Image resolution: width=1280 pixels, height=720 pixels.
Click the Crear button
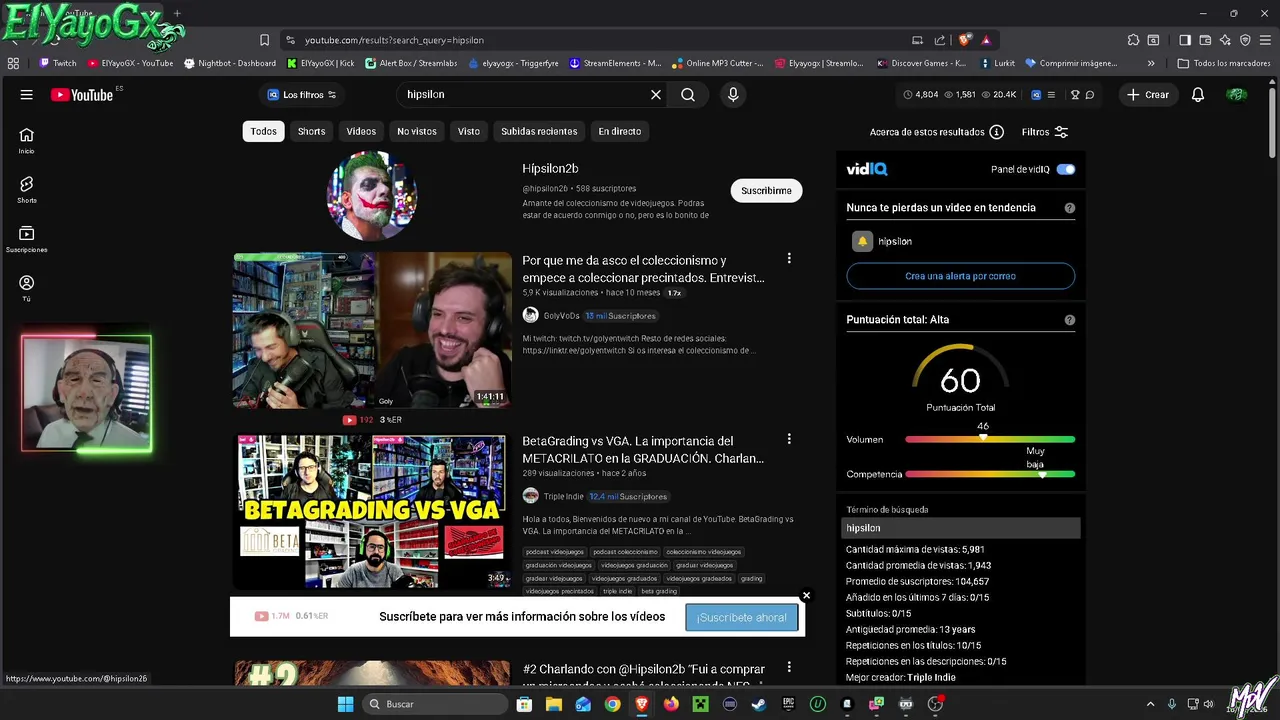[x=1148, y=94]
